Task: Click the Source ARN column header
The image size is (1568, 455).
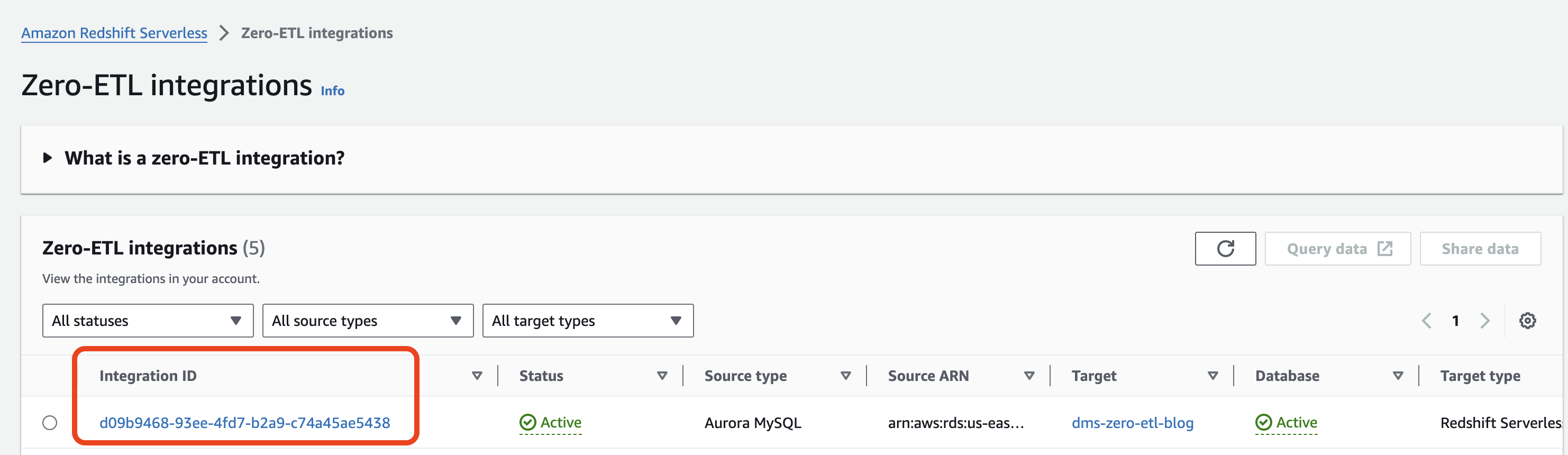Action: pos(928,376)
